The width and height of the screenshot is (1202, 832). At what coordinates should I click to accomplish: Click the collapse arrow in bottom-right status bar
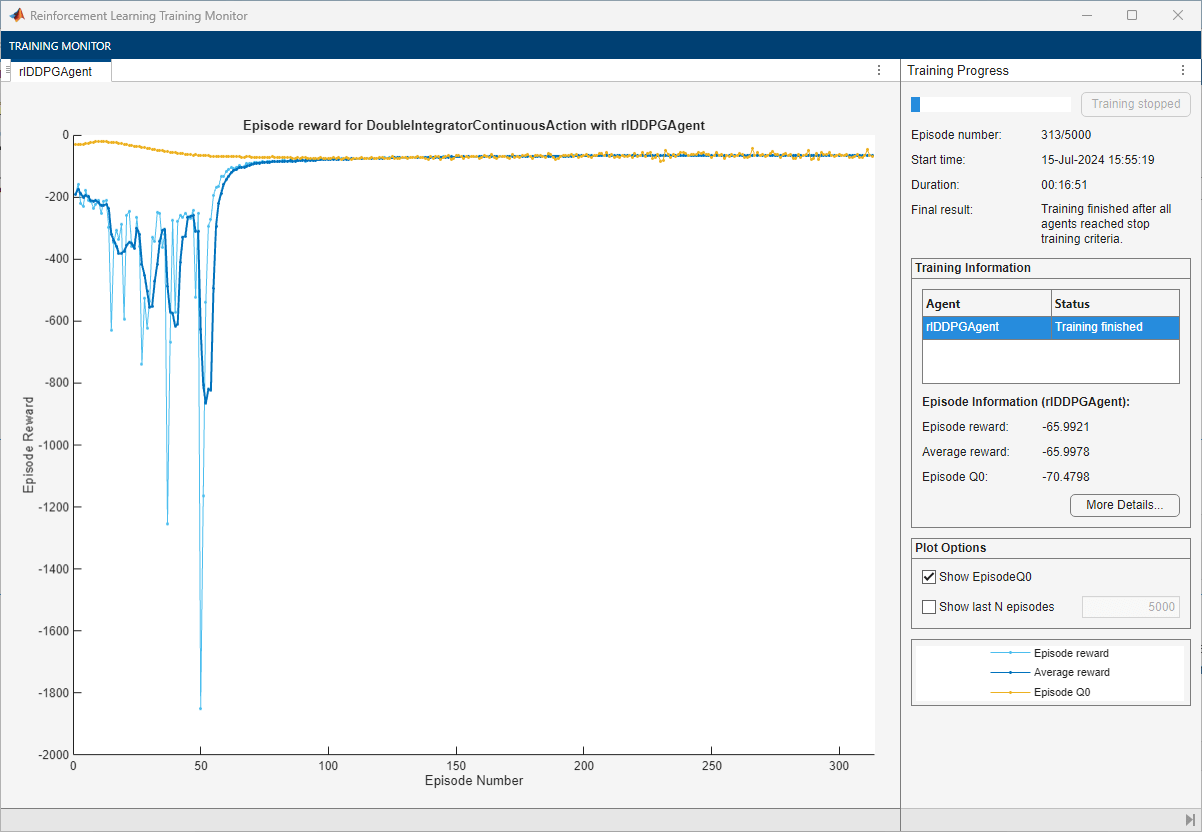[x=1190, y=819]
